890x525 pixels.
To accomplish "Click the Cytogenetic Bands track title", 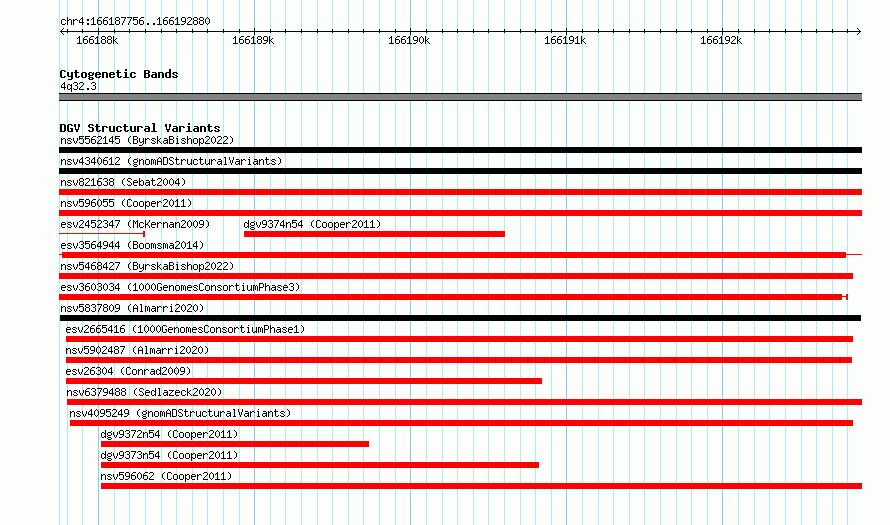I will (x=119, y=74).
